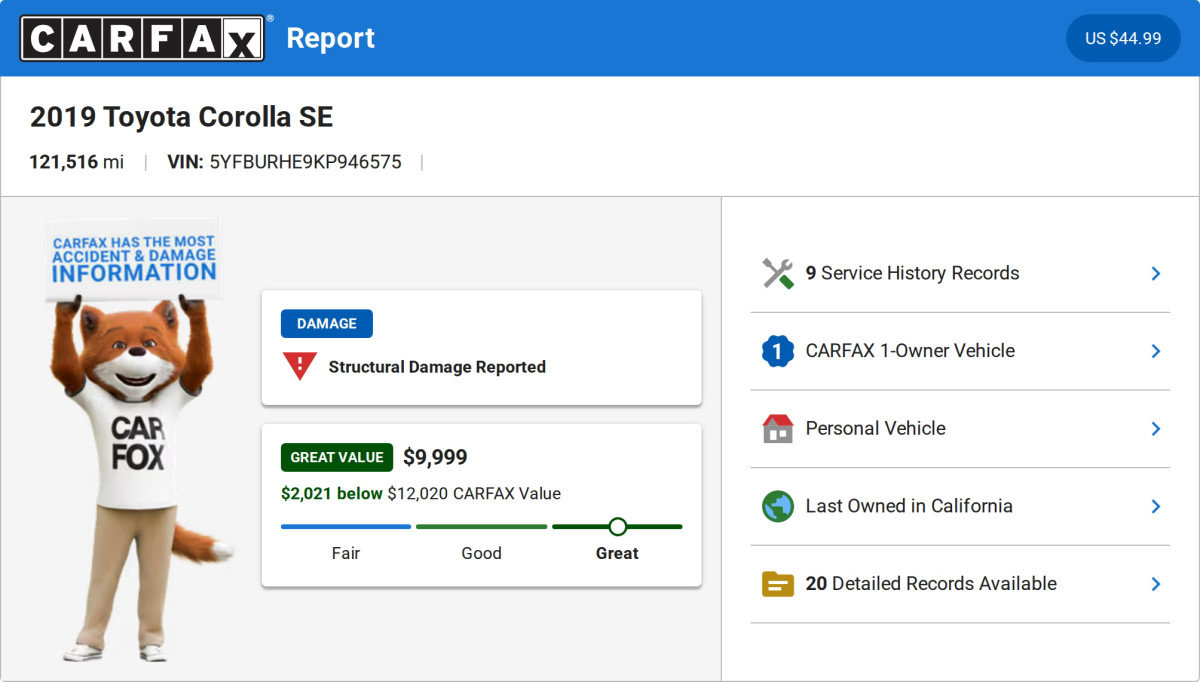Expand the Detailed Records Available chevron

1155,584
